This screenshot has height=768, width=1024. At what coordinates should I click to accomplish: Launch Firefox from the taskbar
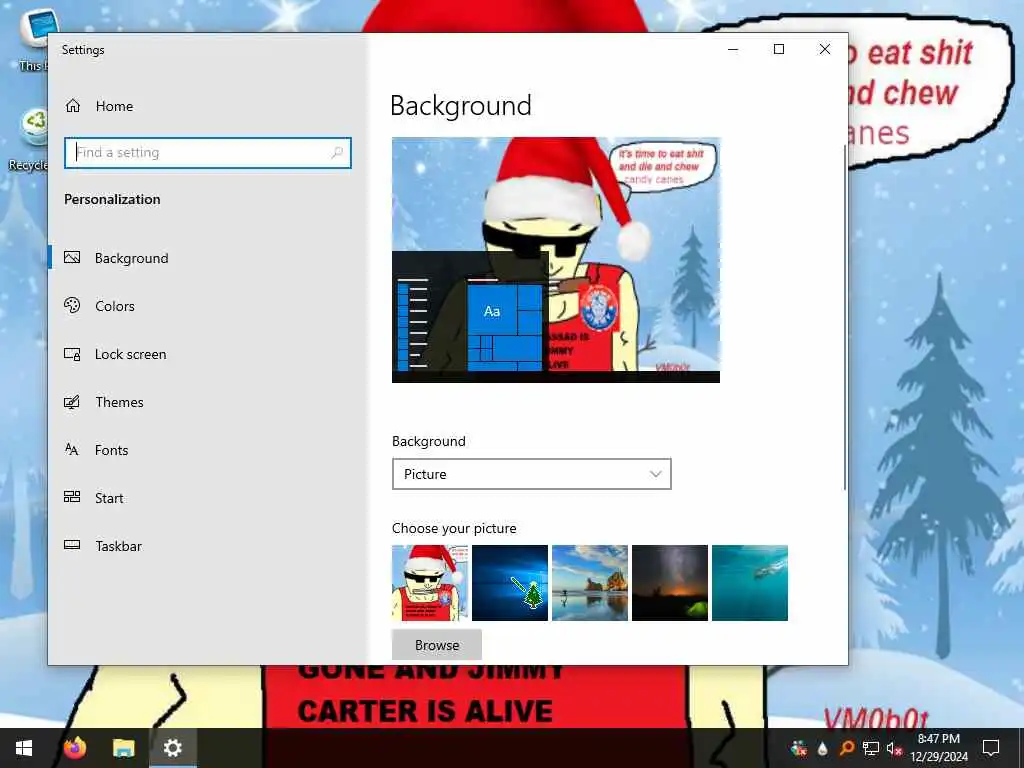[x=74, y=748]
